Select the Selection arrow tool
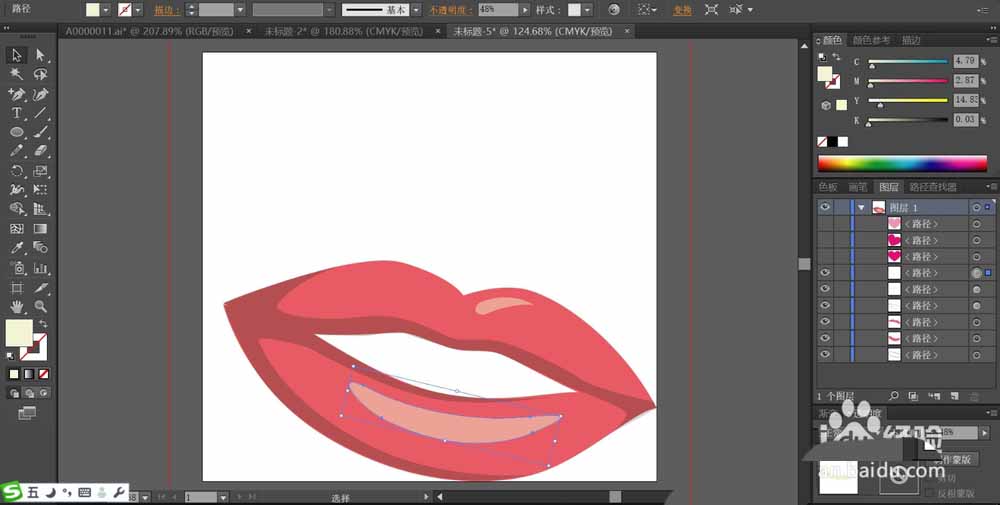This screenshot has width=1000, height=505. (x=17, y=55)
